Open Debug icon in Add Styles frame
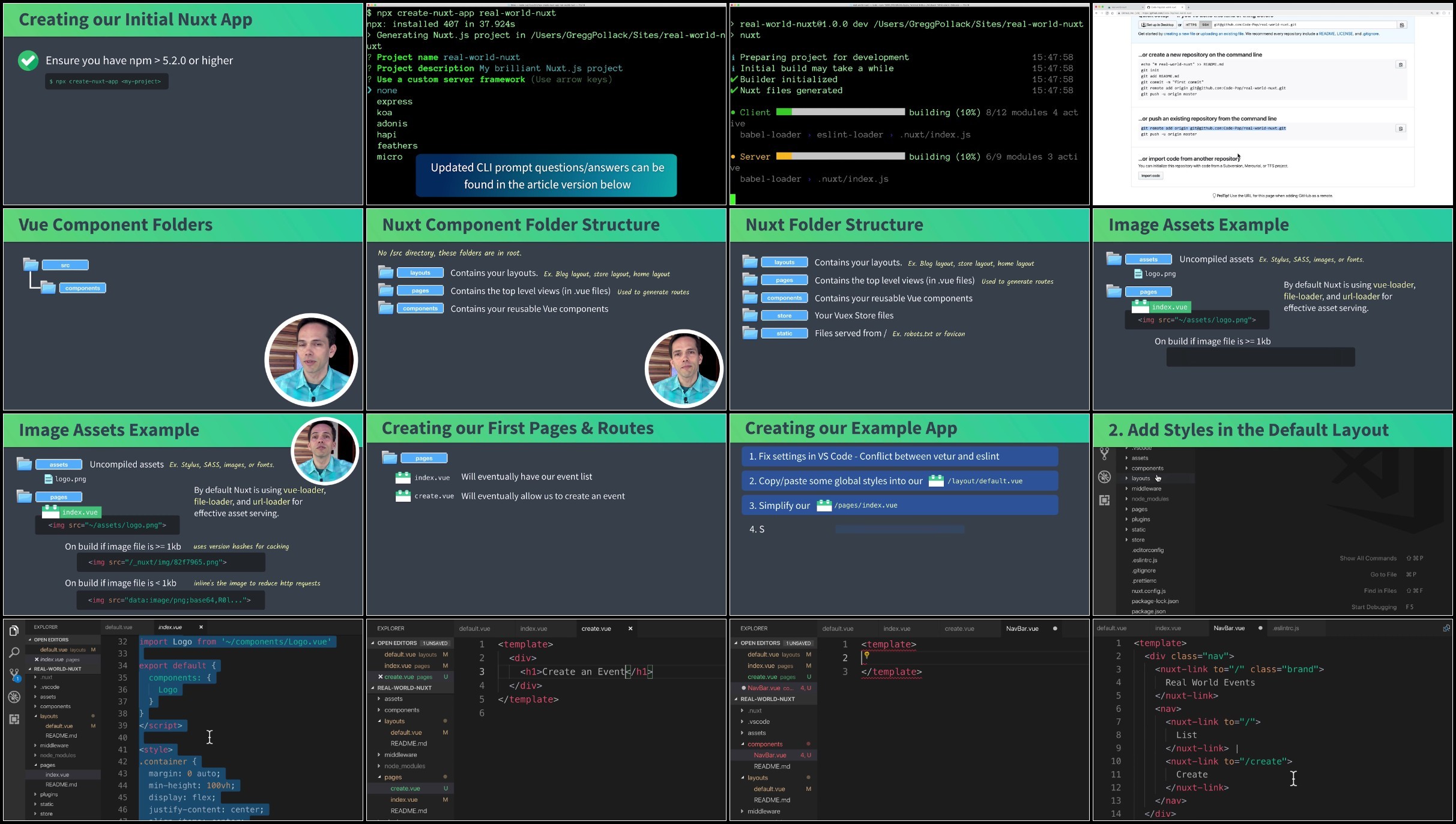Image resolution: width=1456 pixels, height=824 pixels. coord(1104,477)
